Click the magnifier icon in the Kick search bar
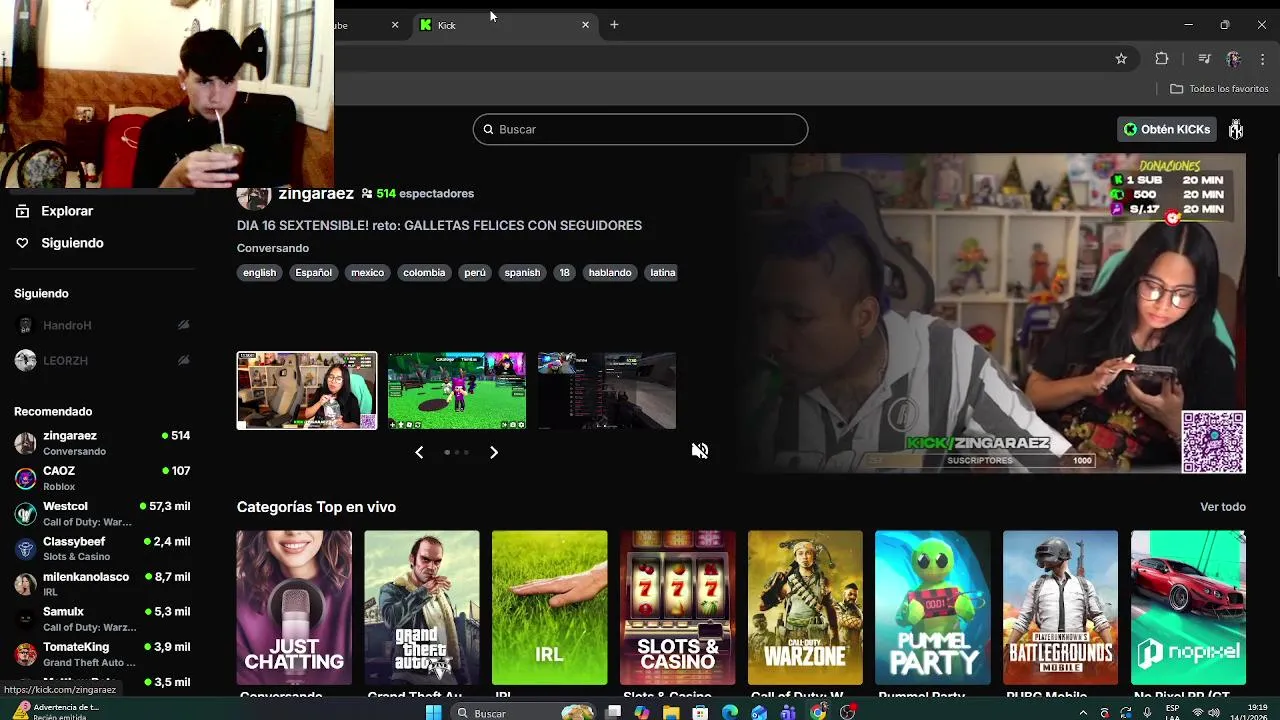Image resolution: width=1280 pixels, height=720 pixels. (x=489, y=129)
